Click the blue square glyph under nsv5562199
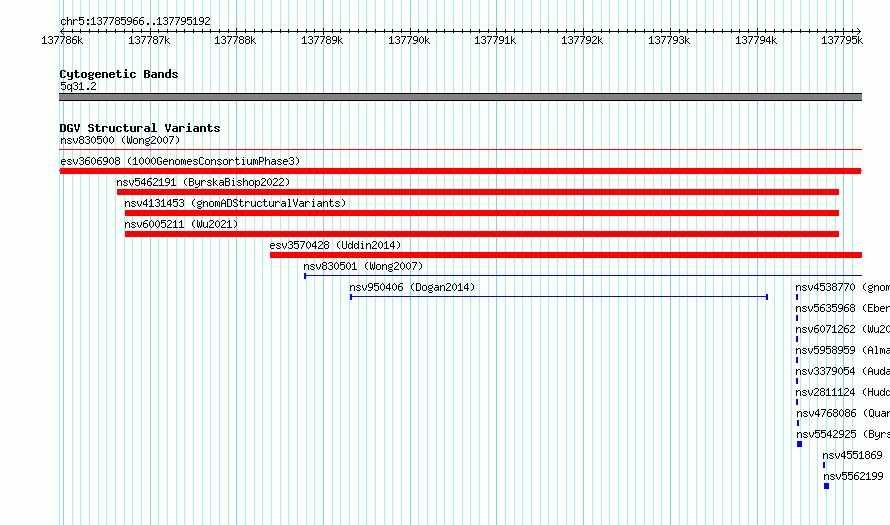 [x=826, y=486]
